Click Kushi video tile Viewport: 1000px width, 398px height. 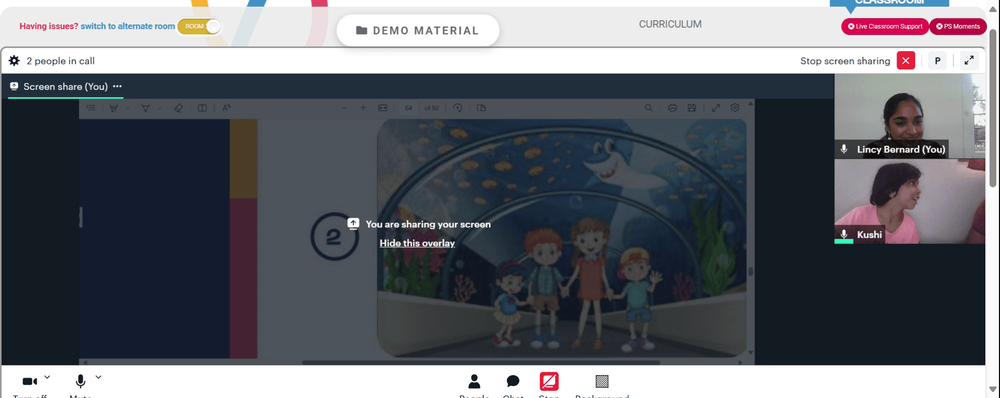point(909,202)
